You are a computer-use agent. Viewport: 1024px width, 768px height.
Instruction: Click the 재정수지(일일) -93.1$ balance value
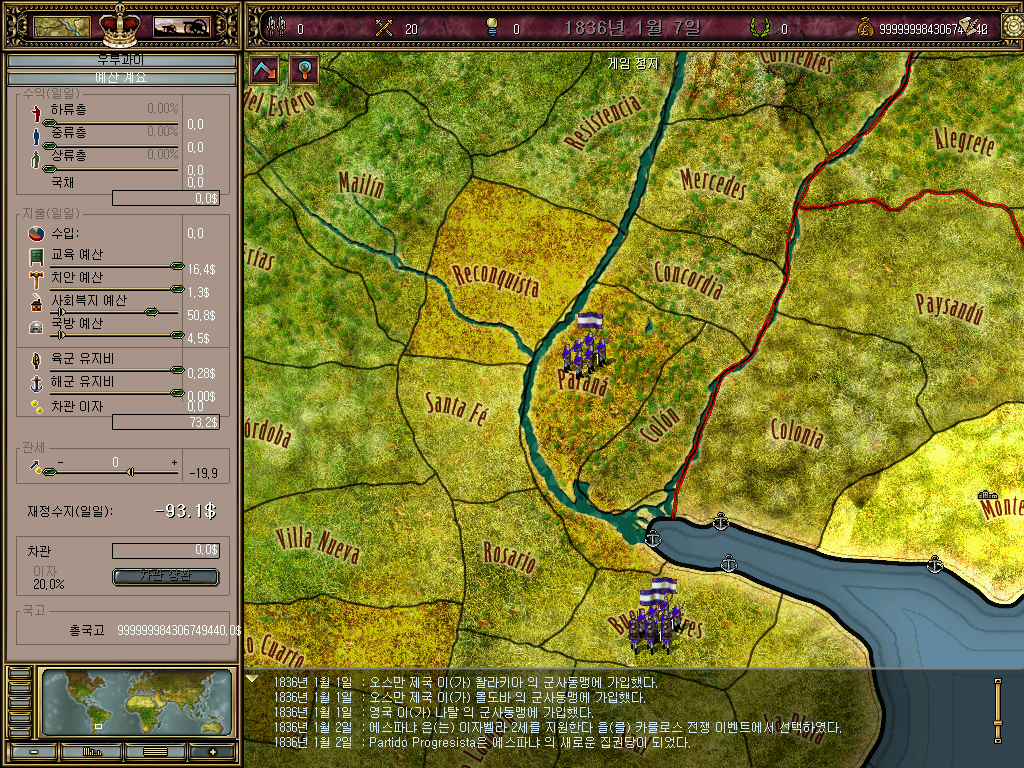[185, 511]
